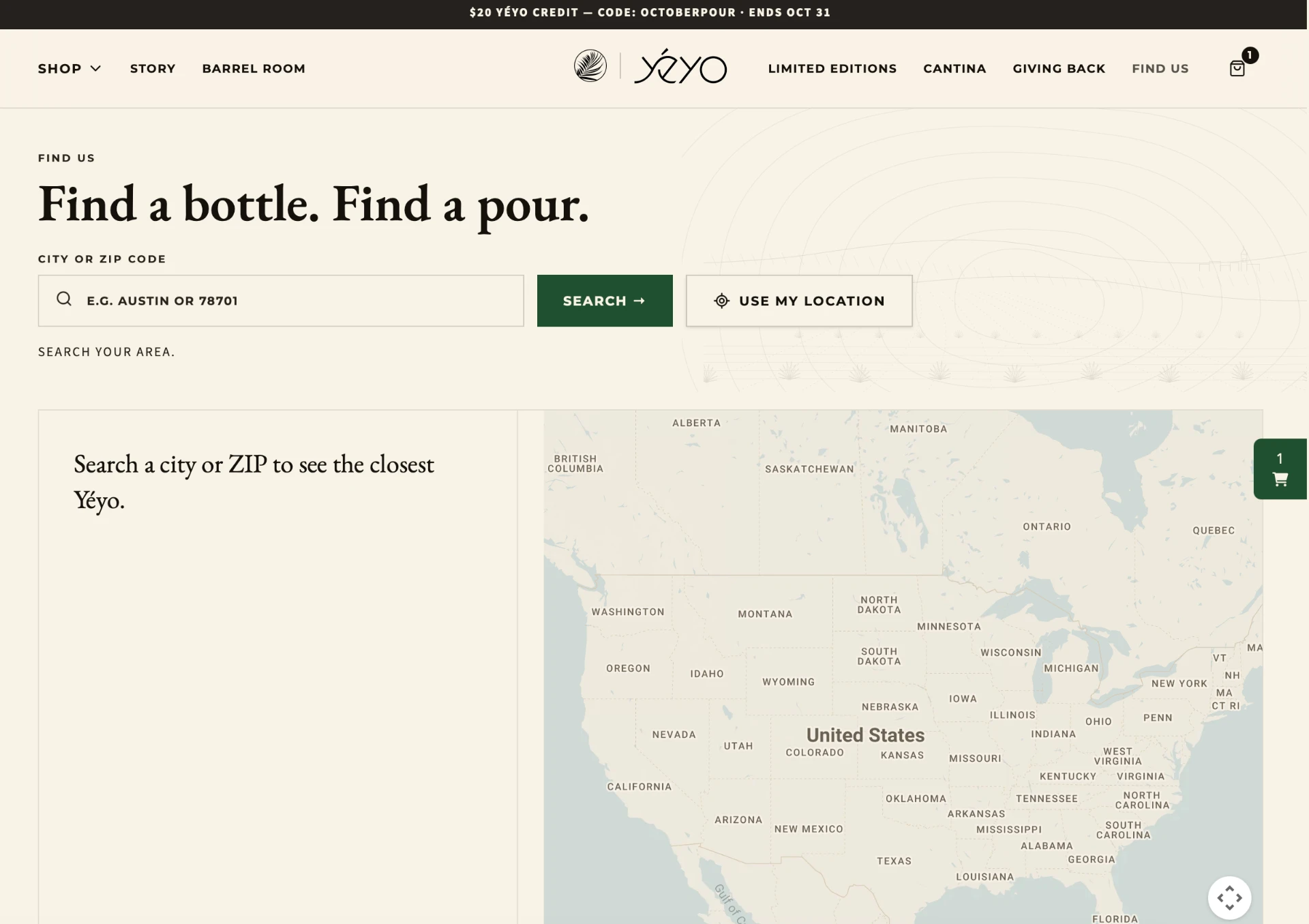Screen dimensions: 1309x924
Task: Click Washington label on the map
Action: click(x=627, y=612)
